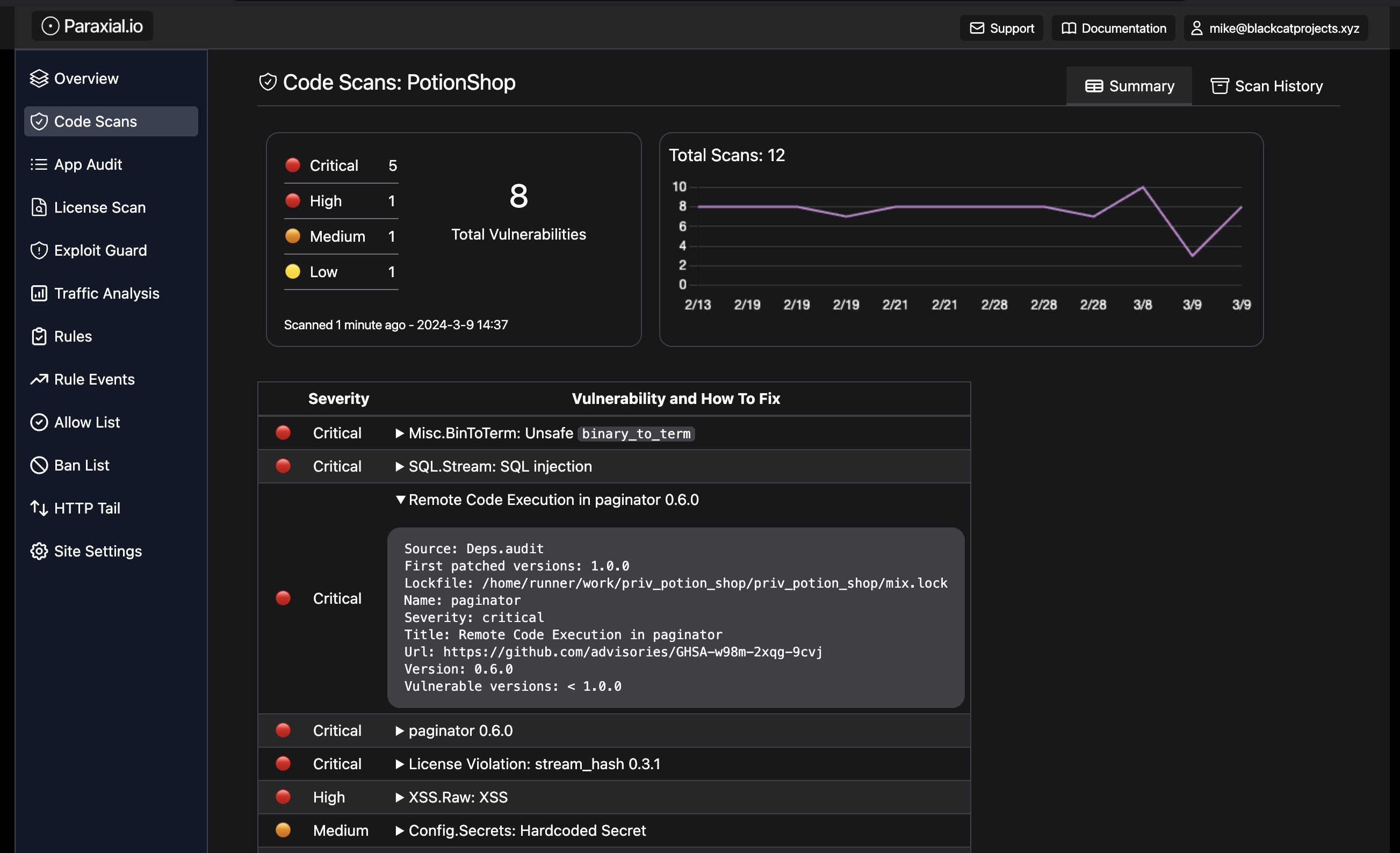The width and height of the screenshot is (1400, 853).
Task: Open Traffic Analysis section
Action: coord(111,293)
